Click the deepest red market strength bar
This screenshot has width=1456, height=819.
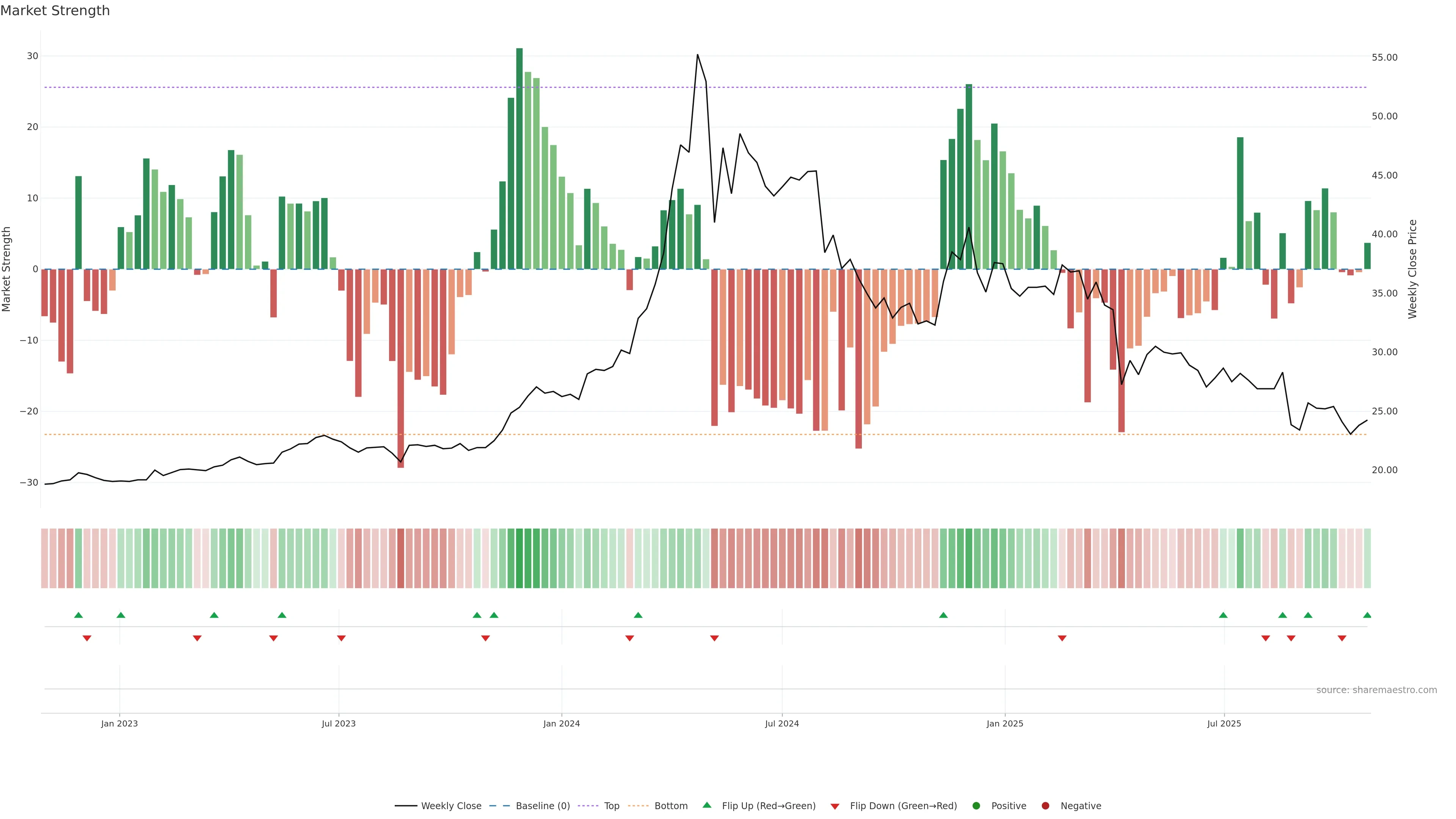pyautogui.click(x=401, y=367)
